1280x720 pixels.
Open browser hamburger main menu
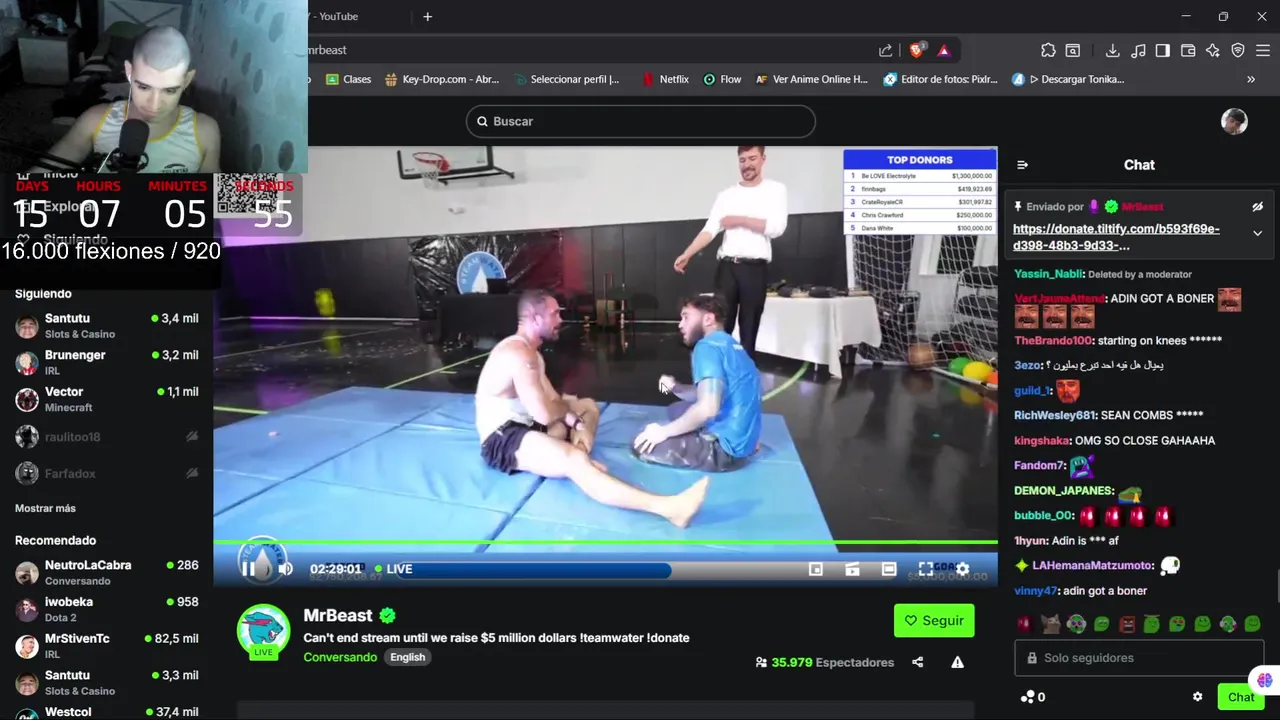[1263, 50]
